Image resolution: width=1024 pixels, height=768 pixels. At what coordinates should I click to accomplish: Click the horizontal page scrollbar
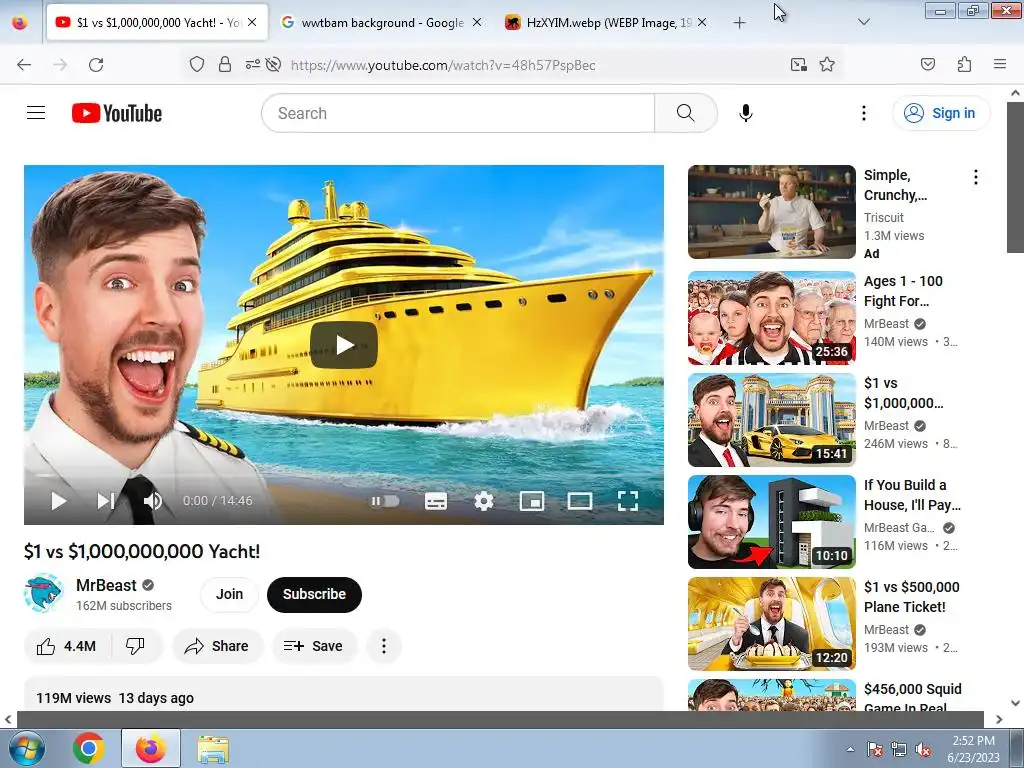[500, 719]
